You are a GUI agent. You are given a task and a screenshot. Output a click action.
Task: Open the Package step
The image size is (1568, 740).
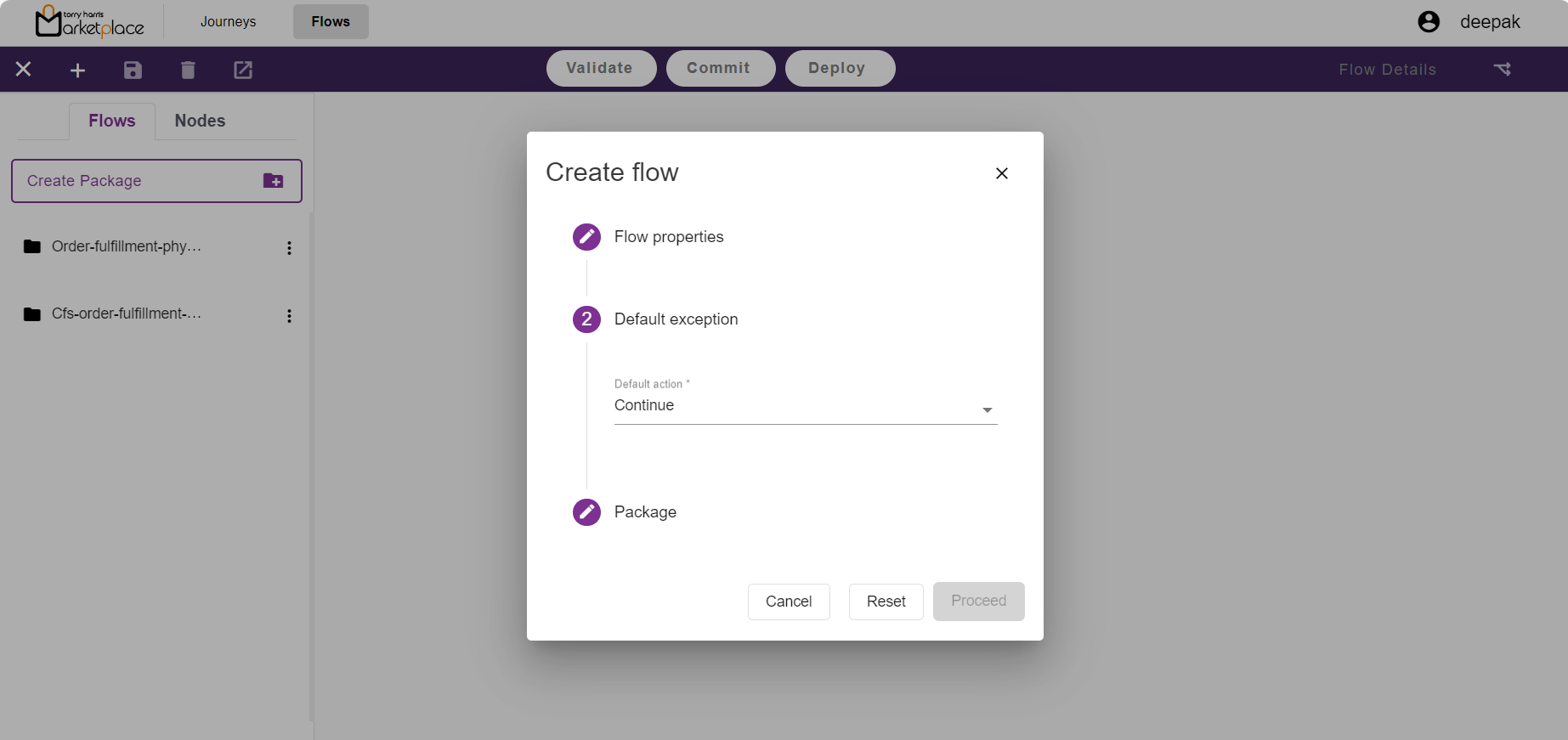(x=644, y=512)
